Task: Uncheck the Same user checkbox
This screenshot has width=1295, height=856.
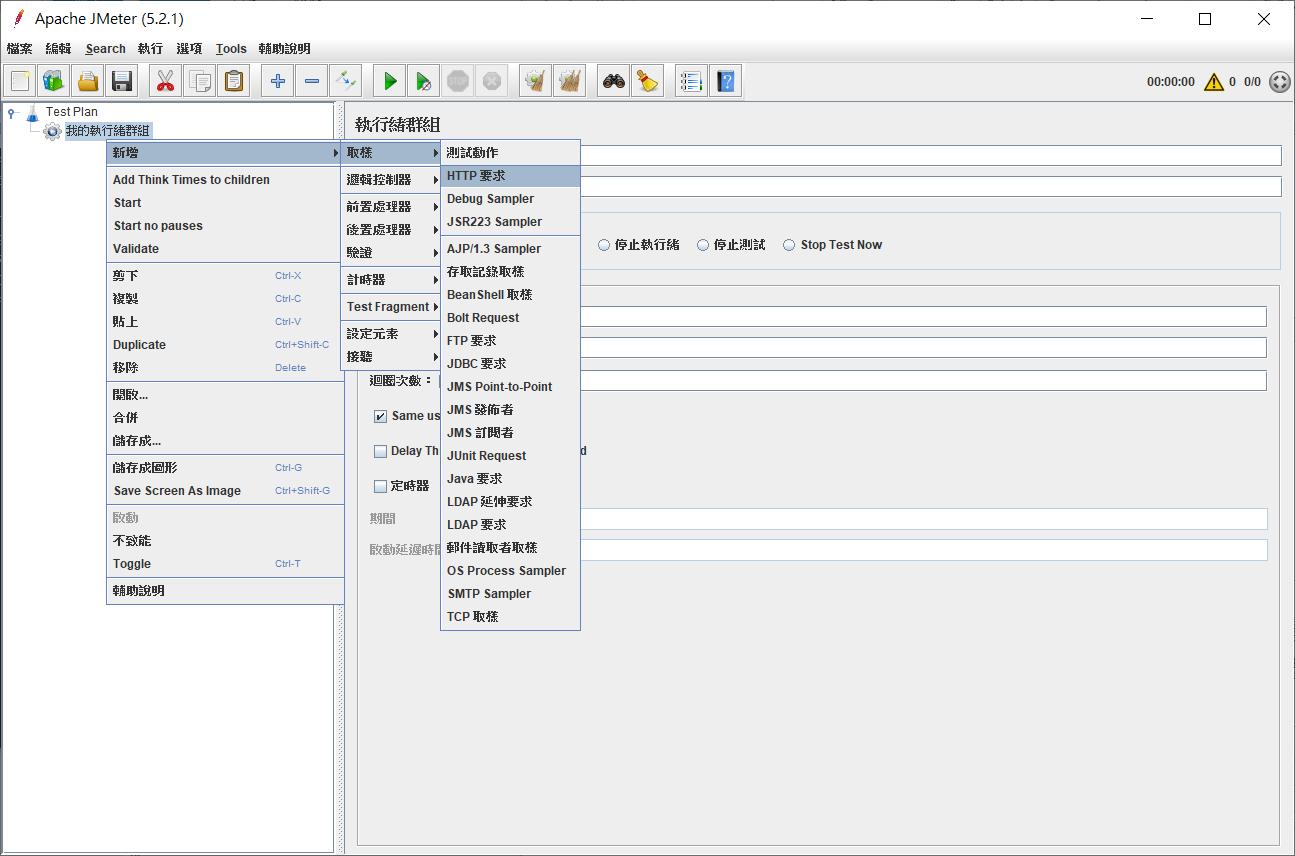Action: pos(380,416)
